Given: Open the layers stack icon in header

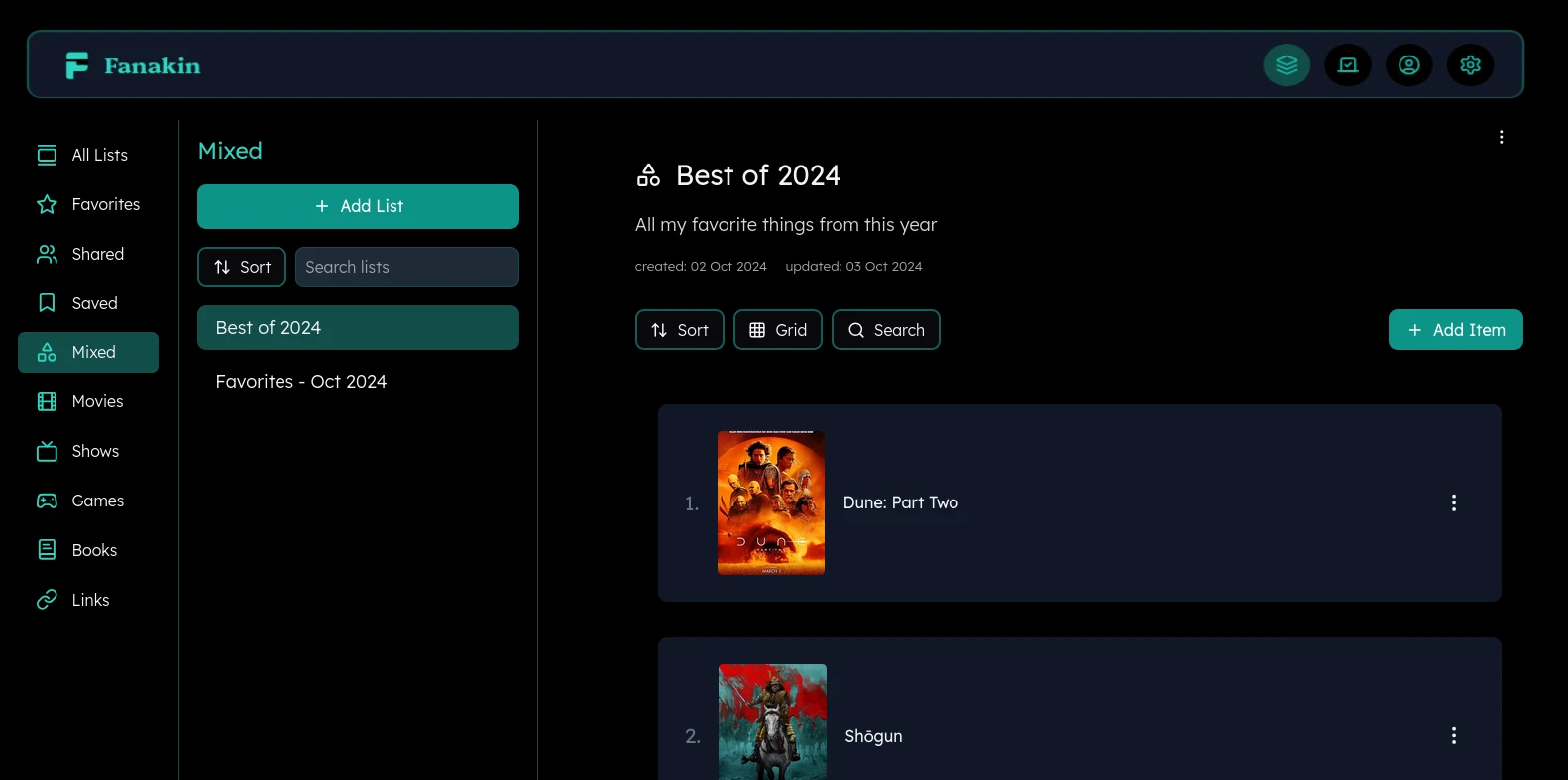Looking at the screenshot, I should pyautogui.click(x=1287, y=65).
